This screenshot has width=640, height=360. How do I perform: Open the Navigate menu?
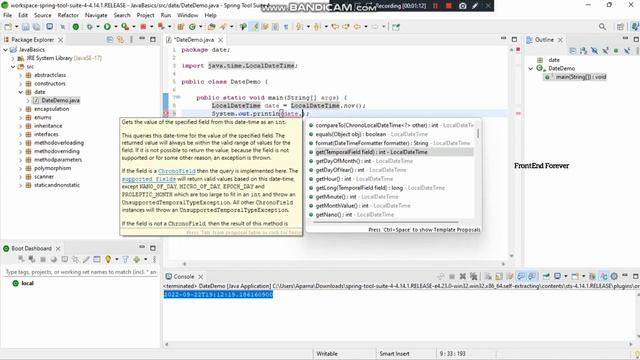[x=96, y=15]
